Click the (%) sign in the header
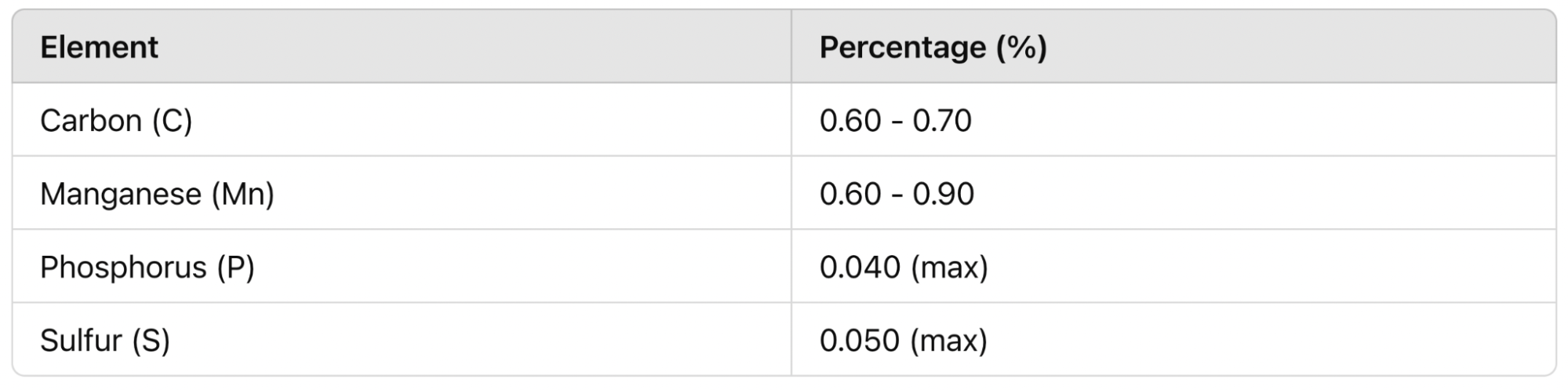 [1021, 48]
